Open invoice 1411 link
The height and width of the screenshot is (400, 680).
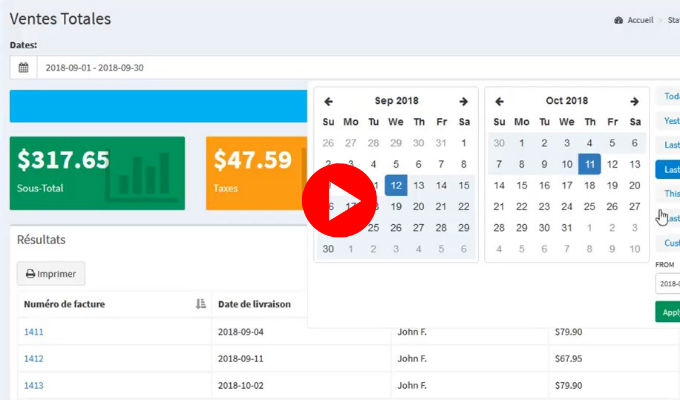33,331
